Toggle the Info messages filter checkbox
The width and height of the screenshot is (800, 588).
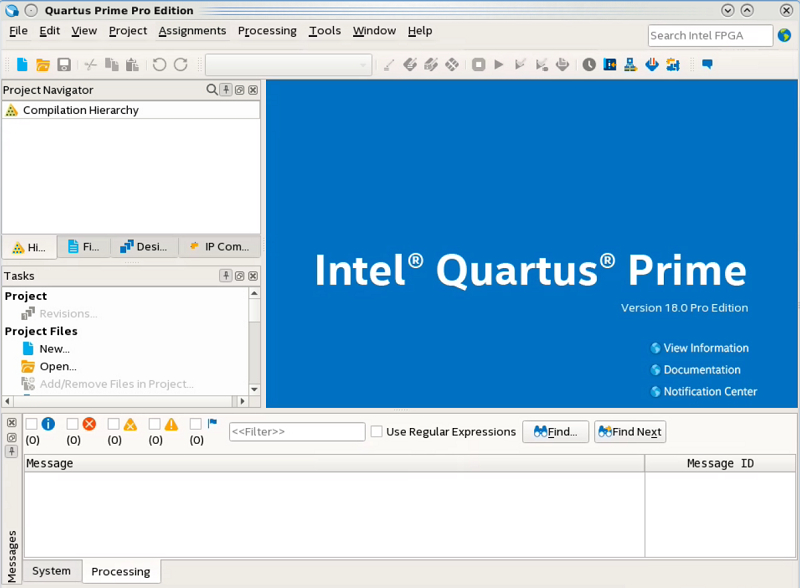pyautogui.click(x=32, y=424)
